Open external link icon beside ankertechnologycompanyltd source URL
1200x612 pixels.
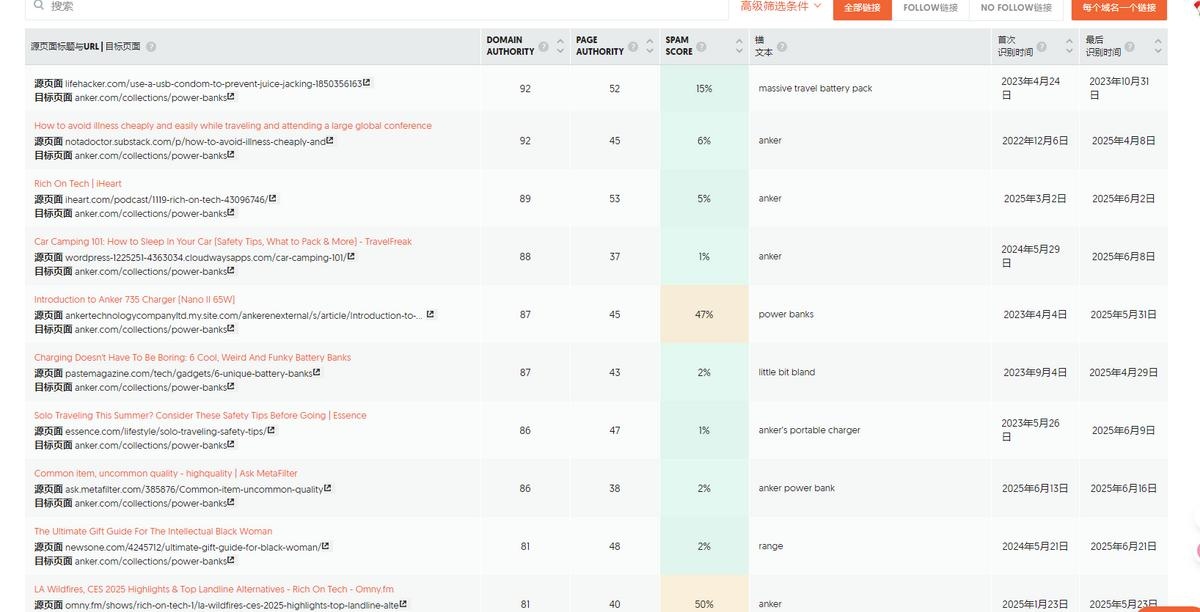431,314
